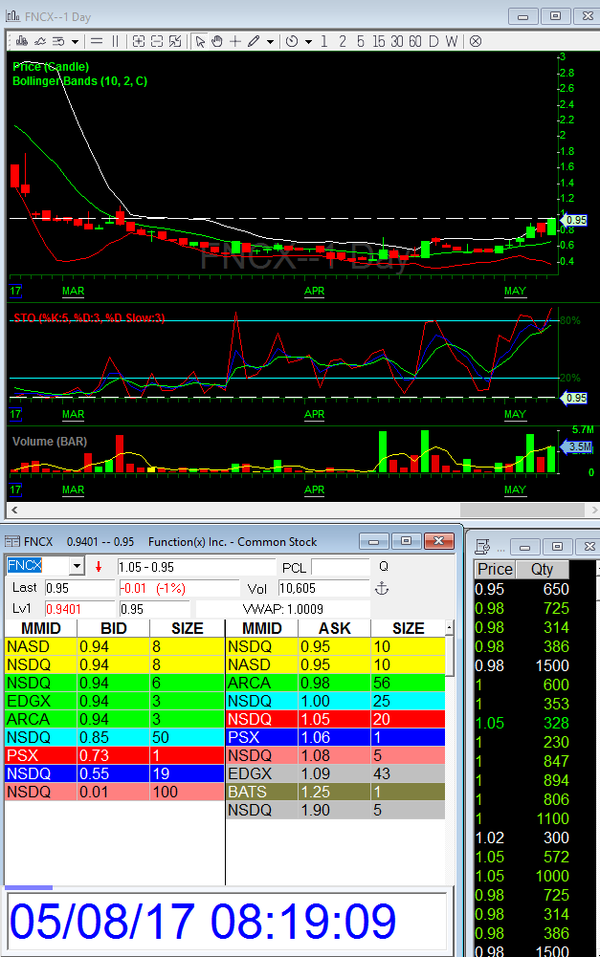Switch chart to Daily (D) timeframe
The image size is (600, 957).
(x=434, y=41)
